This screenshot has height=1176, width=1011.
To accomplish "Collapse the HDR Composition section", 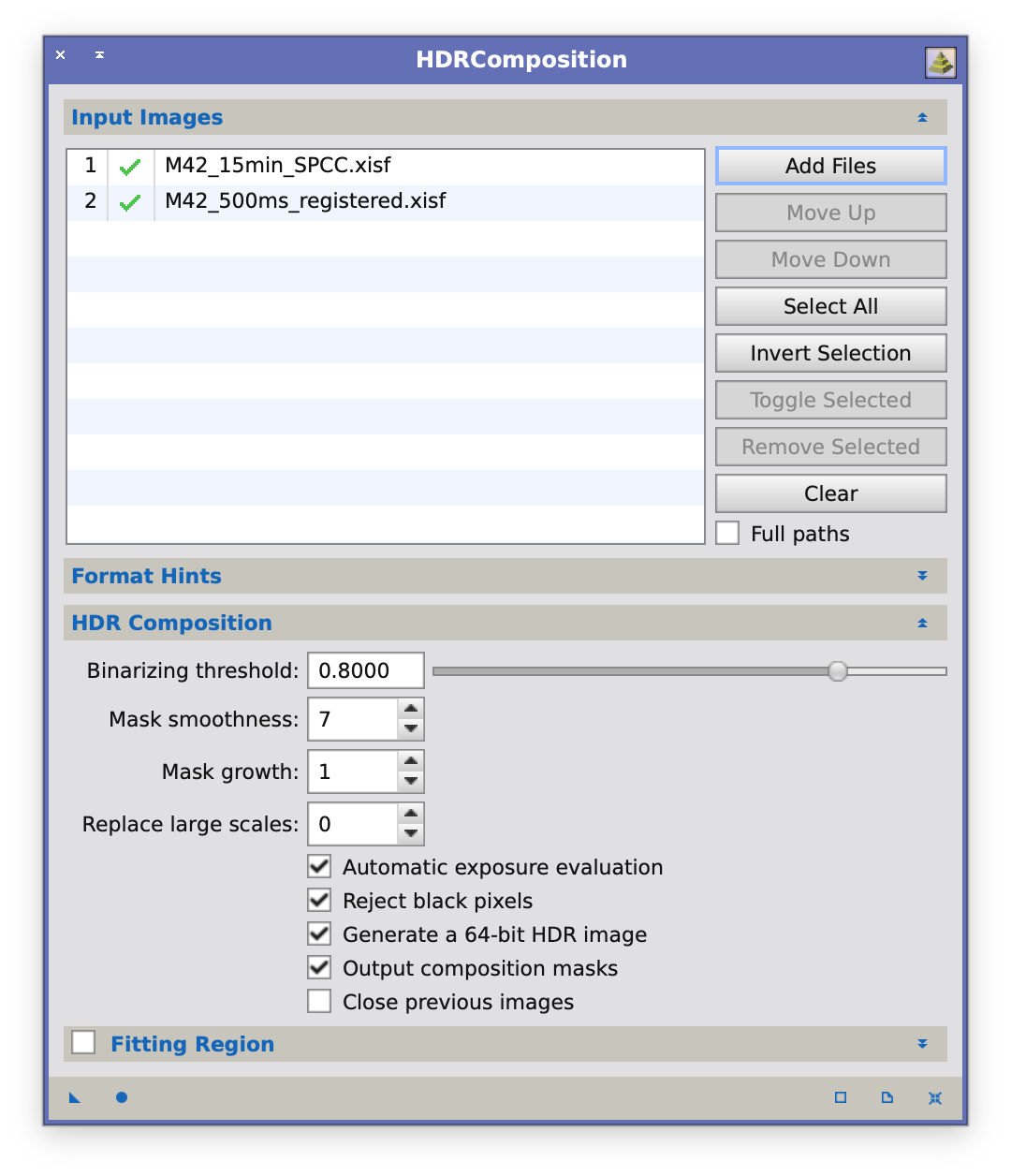I will click(x=922, y=623).
